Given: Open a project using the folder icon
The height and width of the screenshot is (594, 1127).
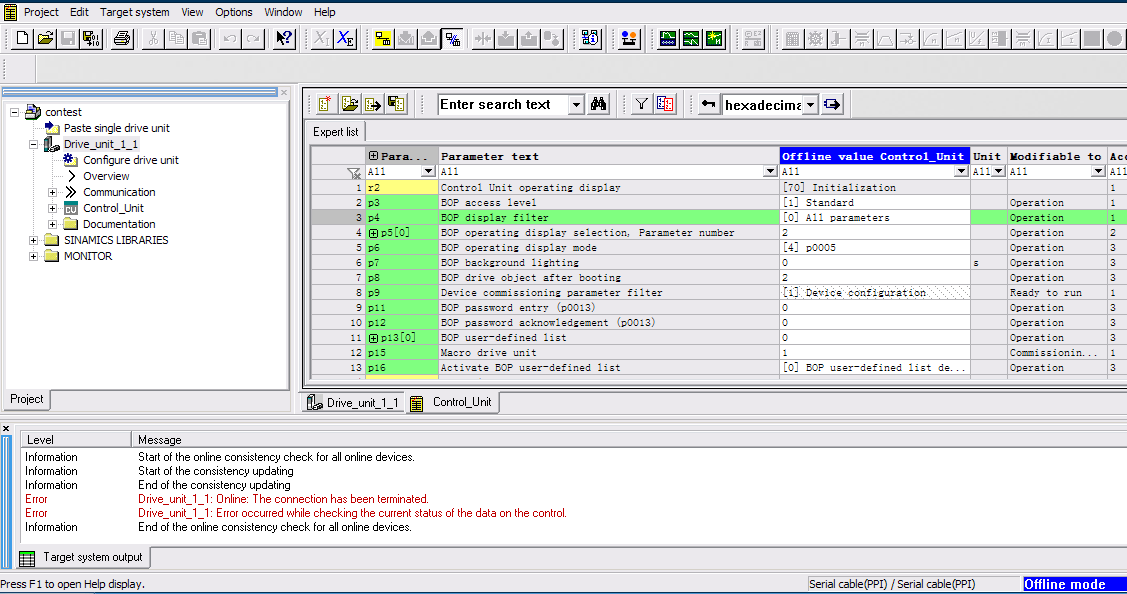Looking at the screenshot, I should [x=45, y=38].
